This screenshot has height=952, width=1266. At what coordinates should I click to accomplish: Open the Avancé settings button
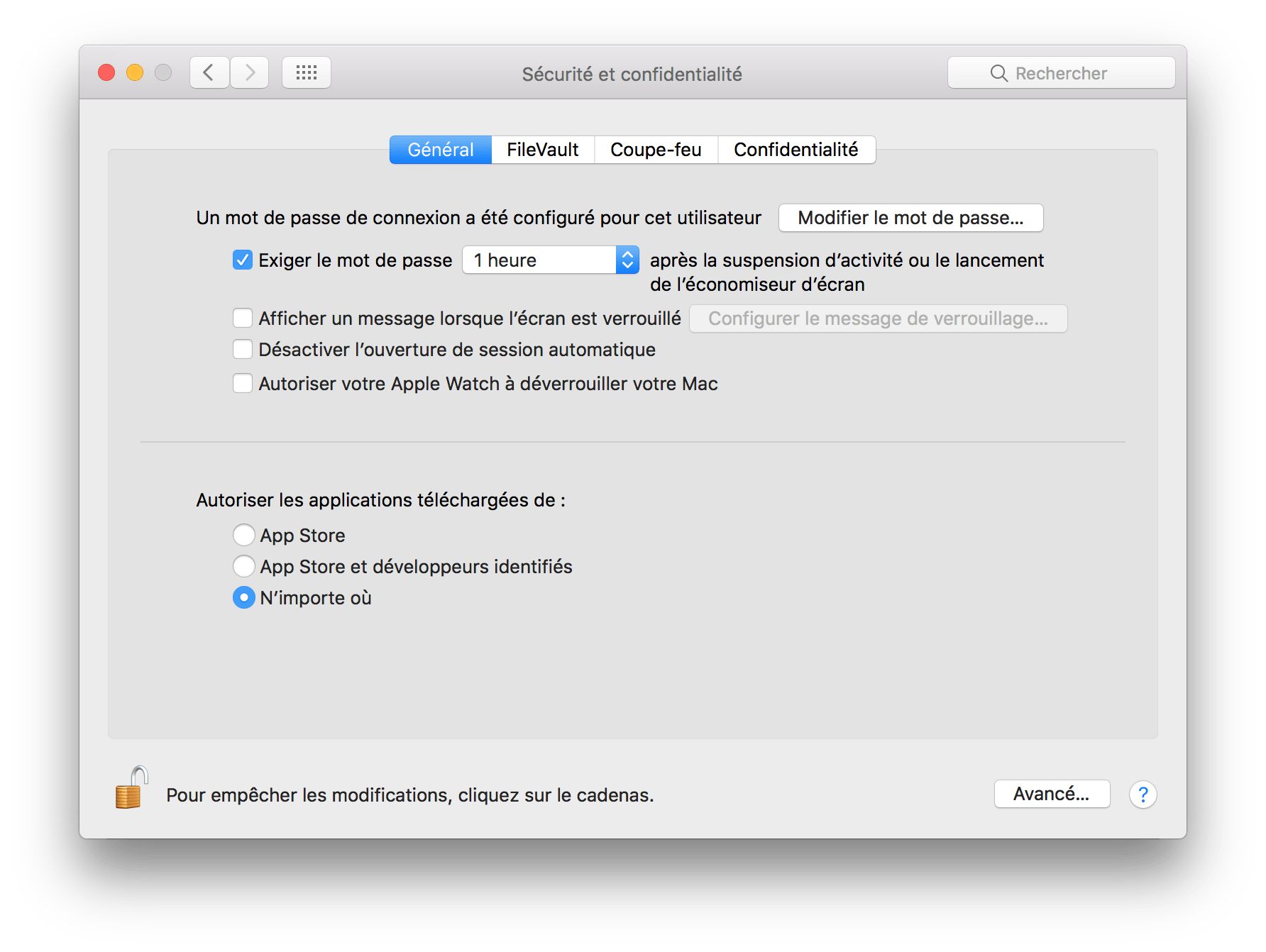pyautogui.click(x=1051, y=794)
